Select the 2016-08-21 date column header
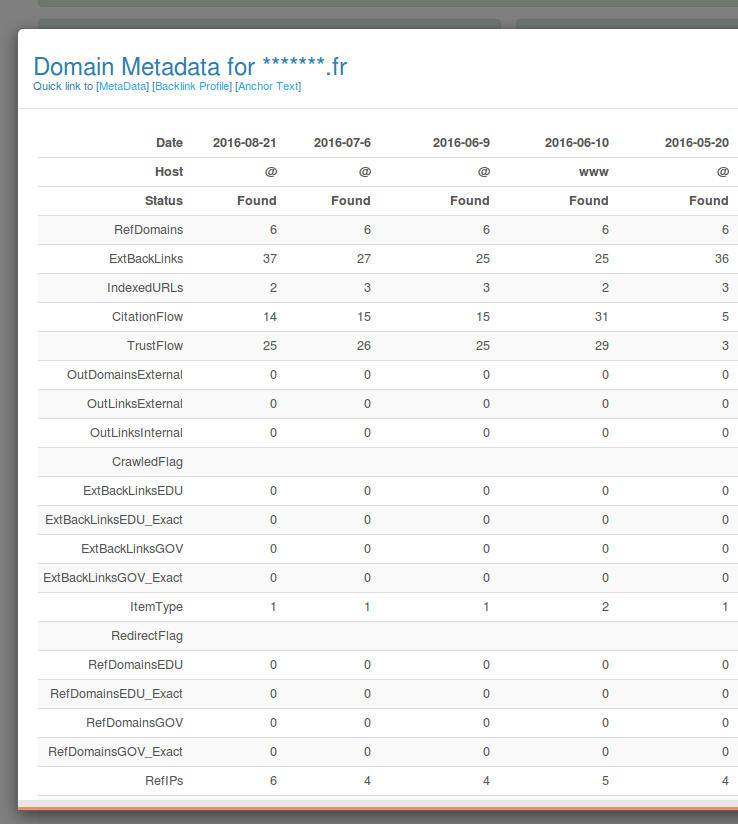This screenshot has width=738, height=824. click(x=244, y=143)
